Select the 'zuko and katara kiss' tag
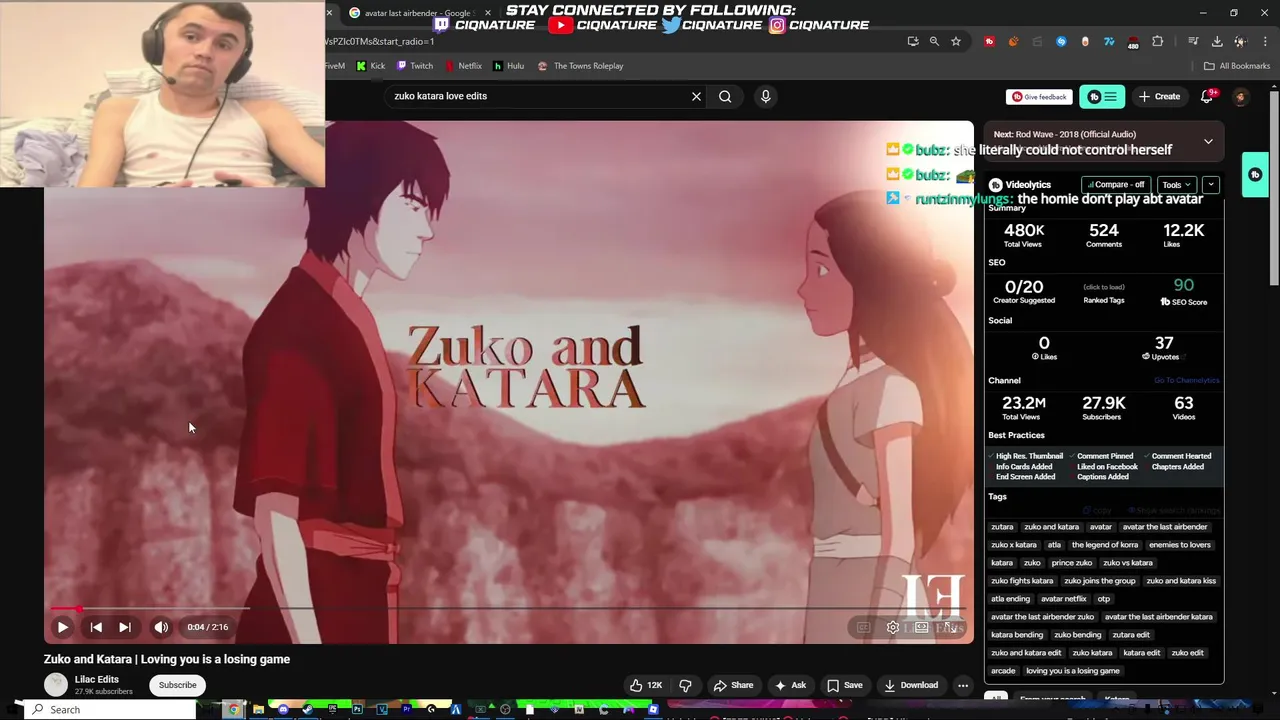Screen dimensions: 1280x720 (1181, 581)
